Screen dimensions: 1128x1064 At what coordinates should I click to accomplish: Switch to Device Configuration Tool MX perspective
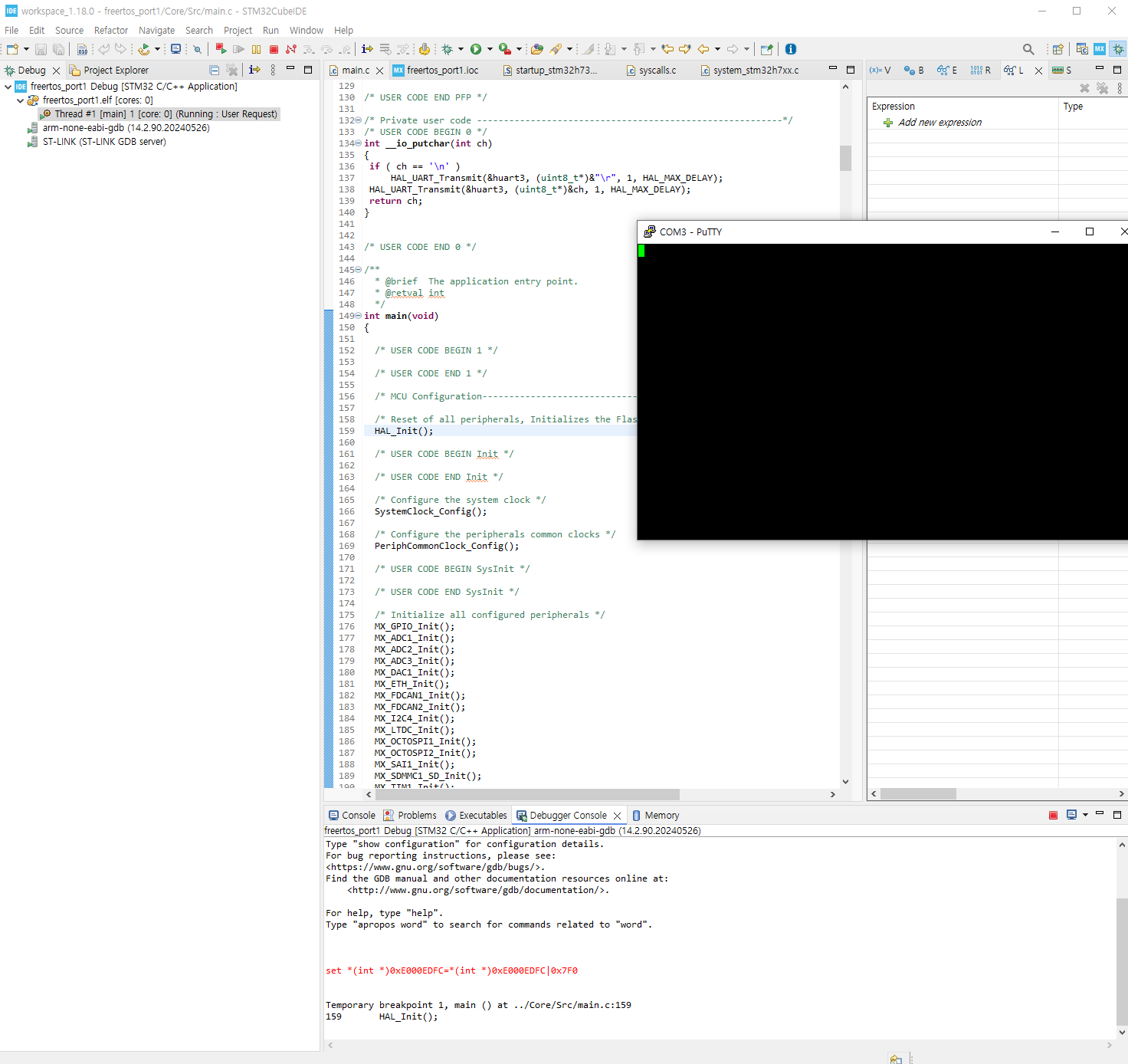1100,49
